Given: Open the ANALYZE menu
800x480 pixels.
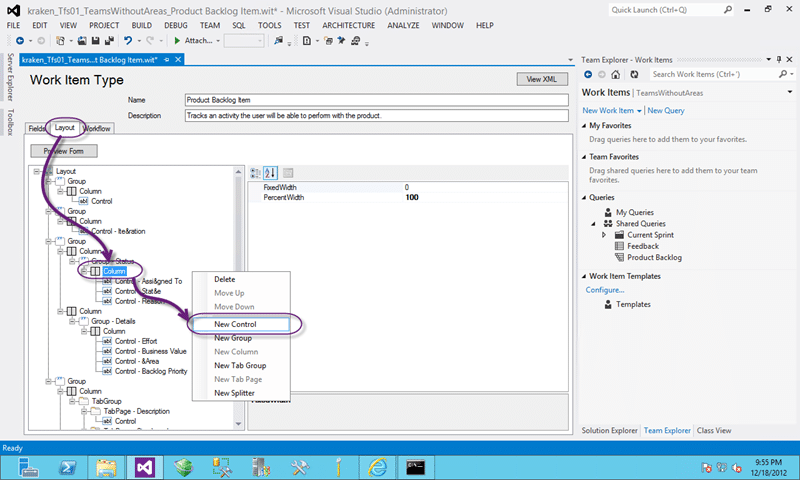Looking at the screenshot, I should point(403,26).
